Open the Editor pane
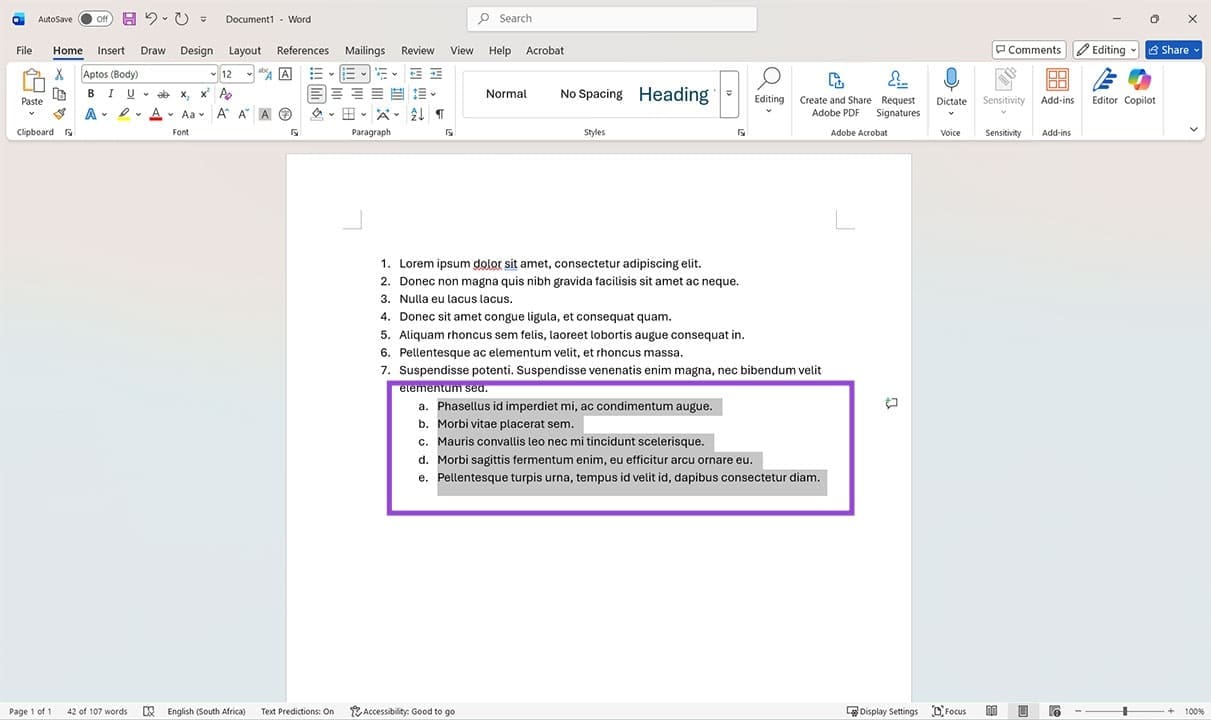1211x720 pixels. click(1104, 90)
